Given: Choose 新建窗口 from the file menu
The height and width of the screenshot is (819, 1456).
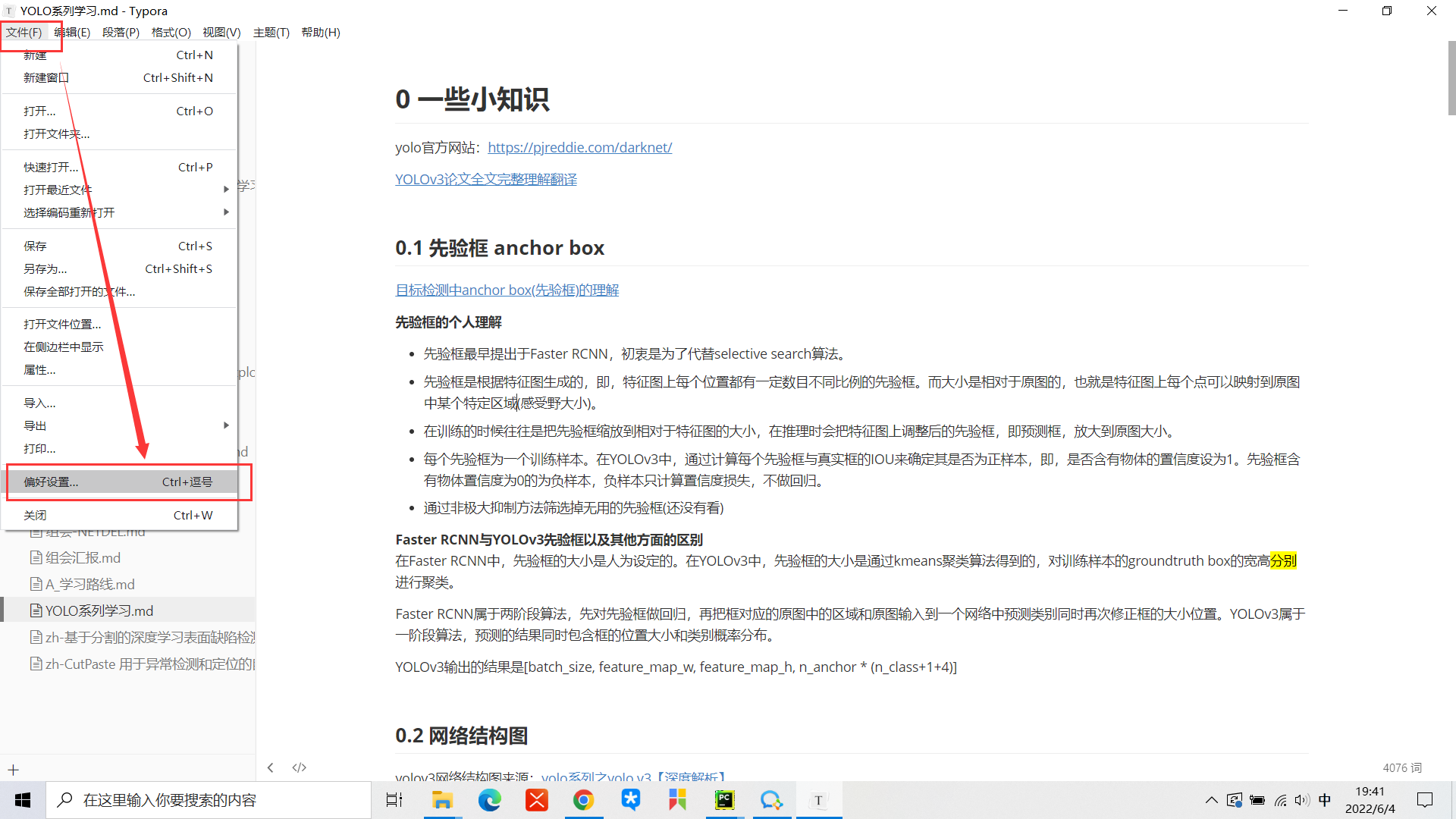Looking at the screenshot, I should click(120, 77).
